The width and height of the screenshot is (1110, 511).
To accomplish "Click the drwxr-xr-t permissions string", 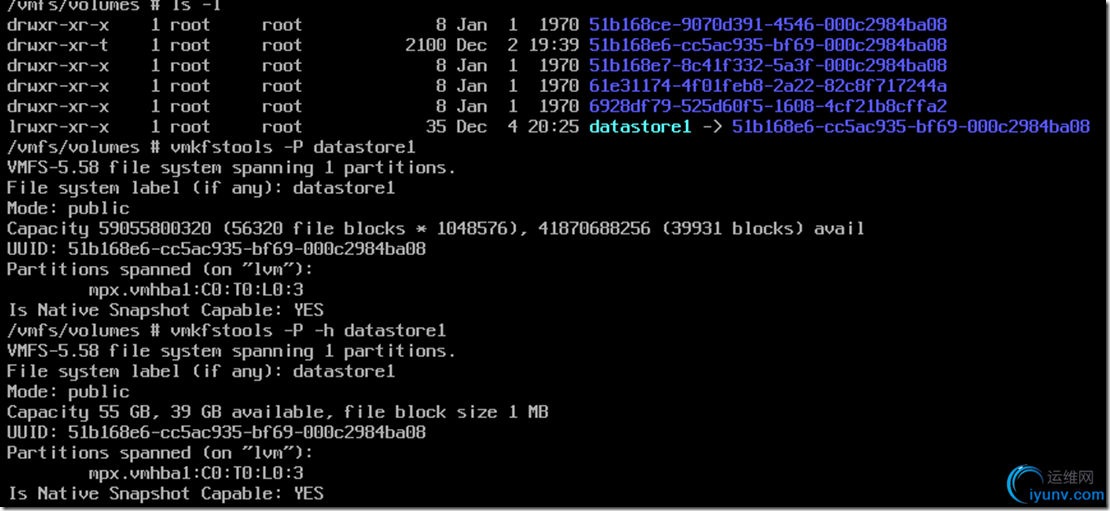I will coord(58,45).
